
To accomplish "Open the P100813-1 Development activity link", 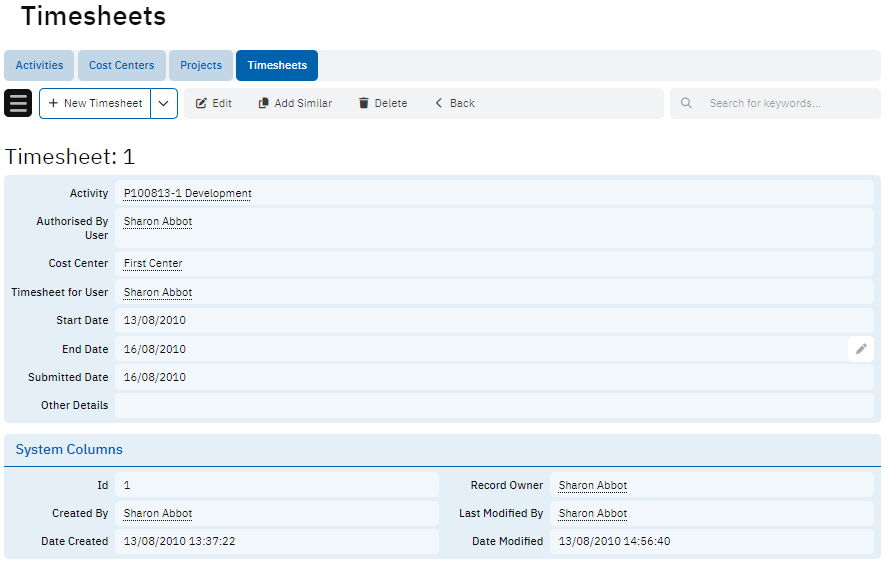I will coord(187,193).
